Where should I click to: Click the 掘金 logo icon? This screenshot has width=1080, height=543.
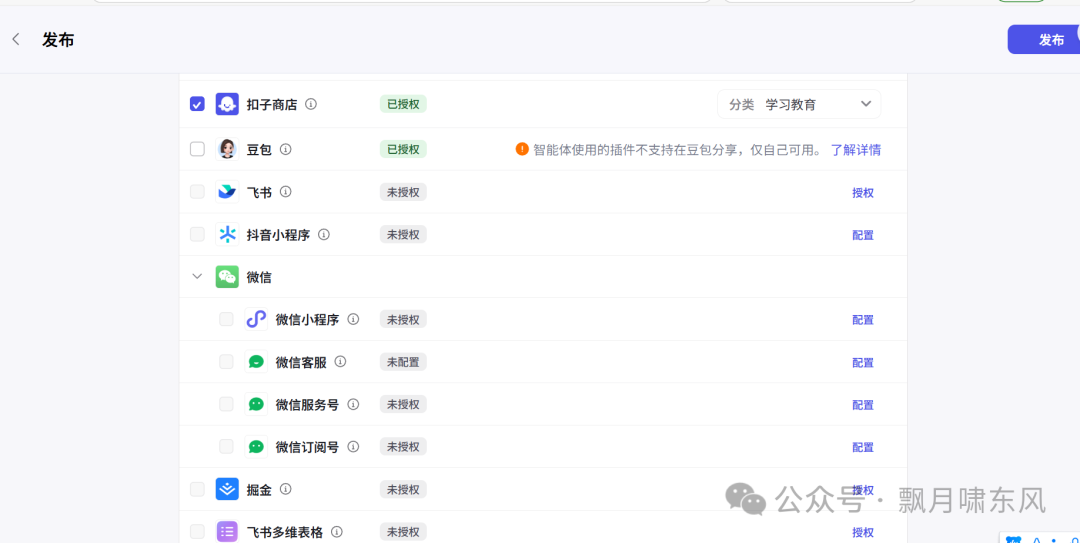227,489
